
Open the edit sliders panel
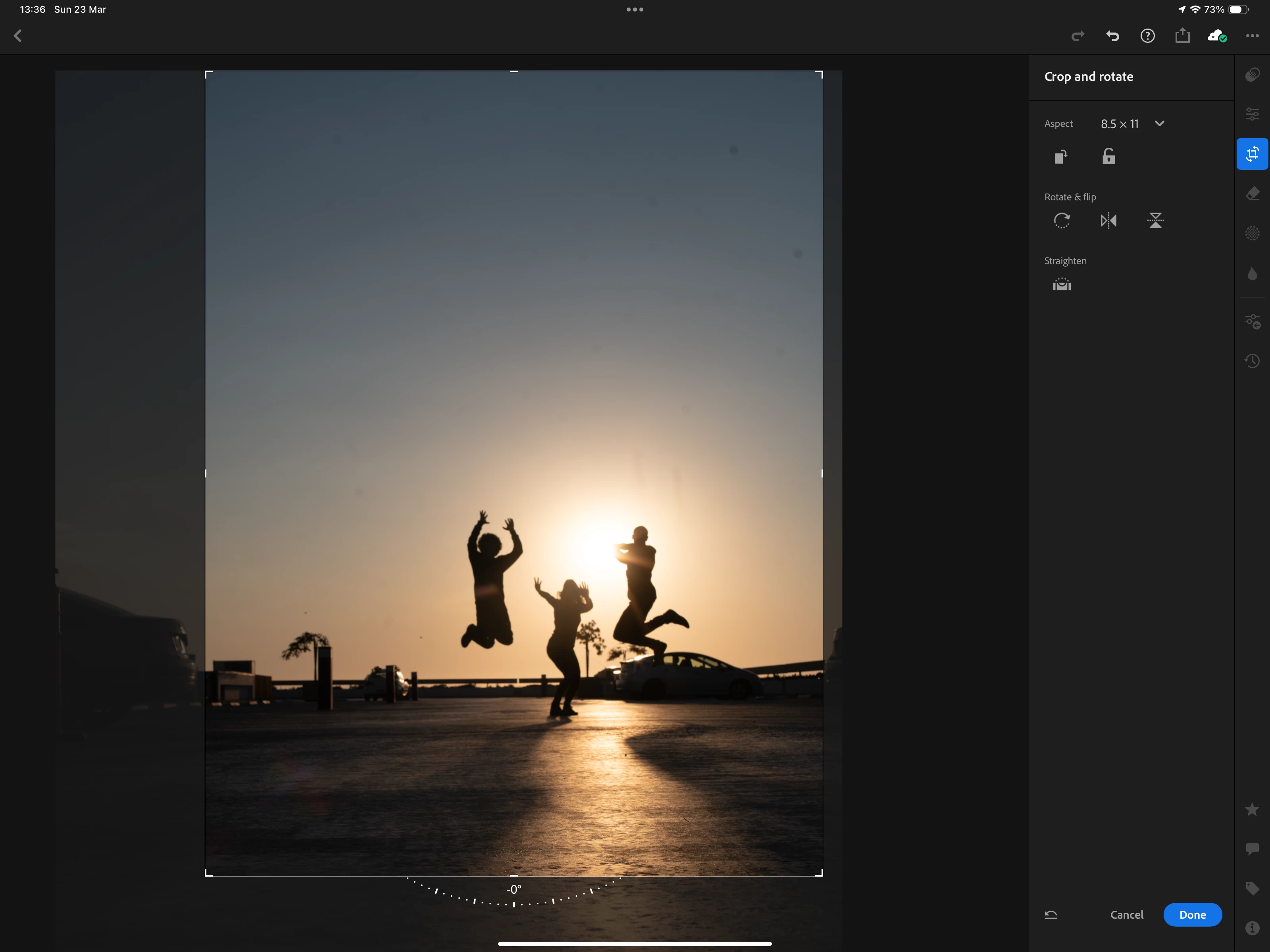click(1252, 113)
